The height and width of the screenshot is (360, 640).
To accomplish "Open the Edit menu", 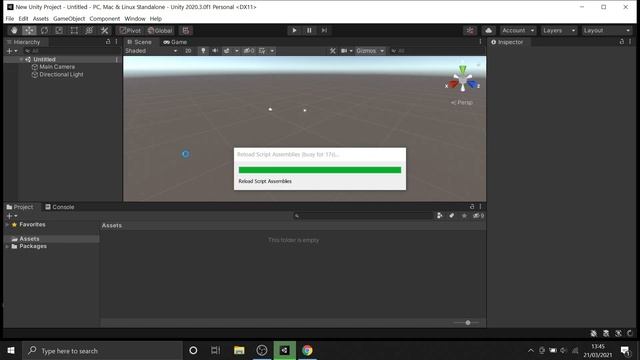I will [x=23, y=19].
